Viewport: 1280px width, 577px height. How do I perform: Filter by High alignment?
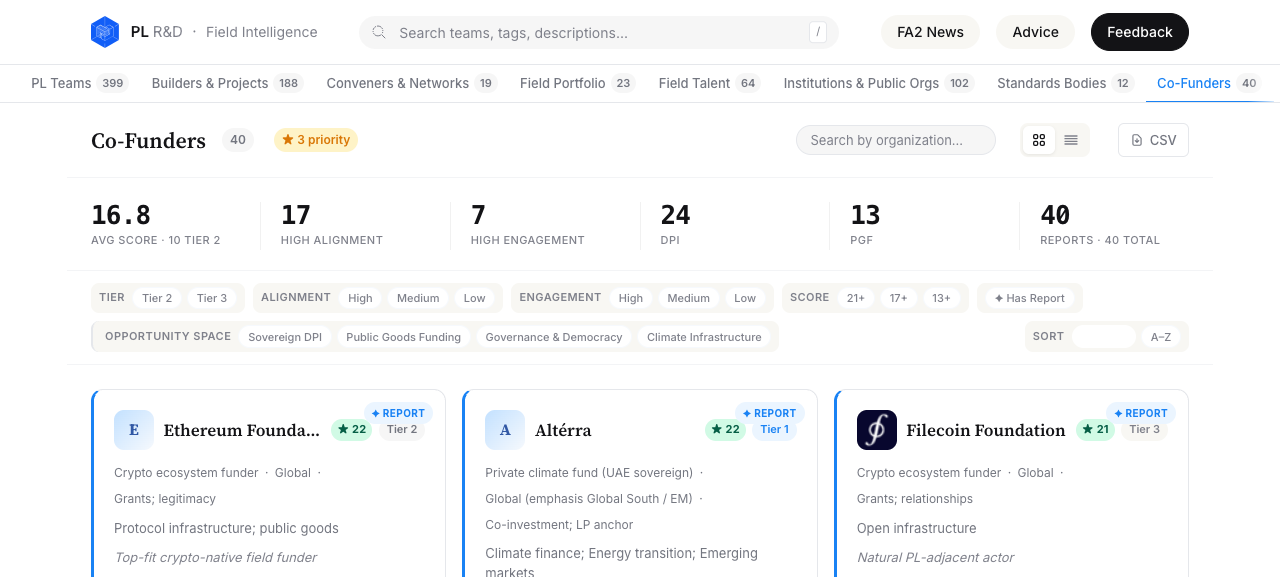click(x=360, y=298)
